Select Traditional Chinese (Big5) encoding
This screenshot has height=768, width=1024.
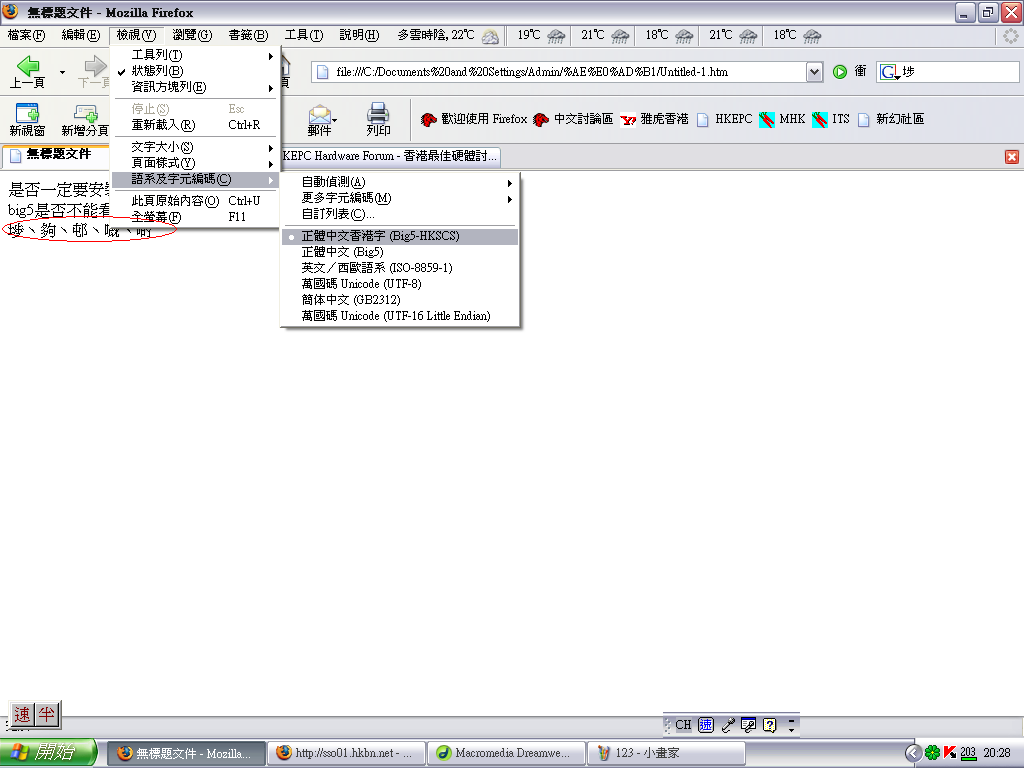(342, 252)
